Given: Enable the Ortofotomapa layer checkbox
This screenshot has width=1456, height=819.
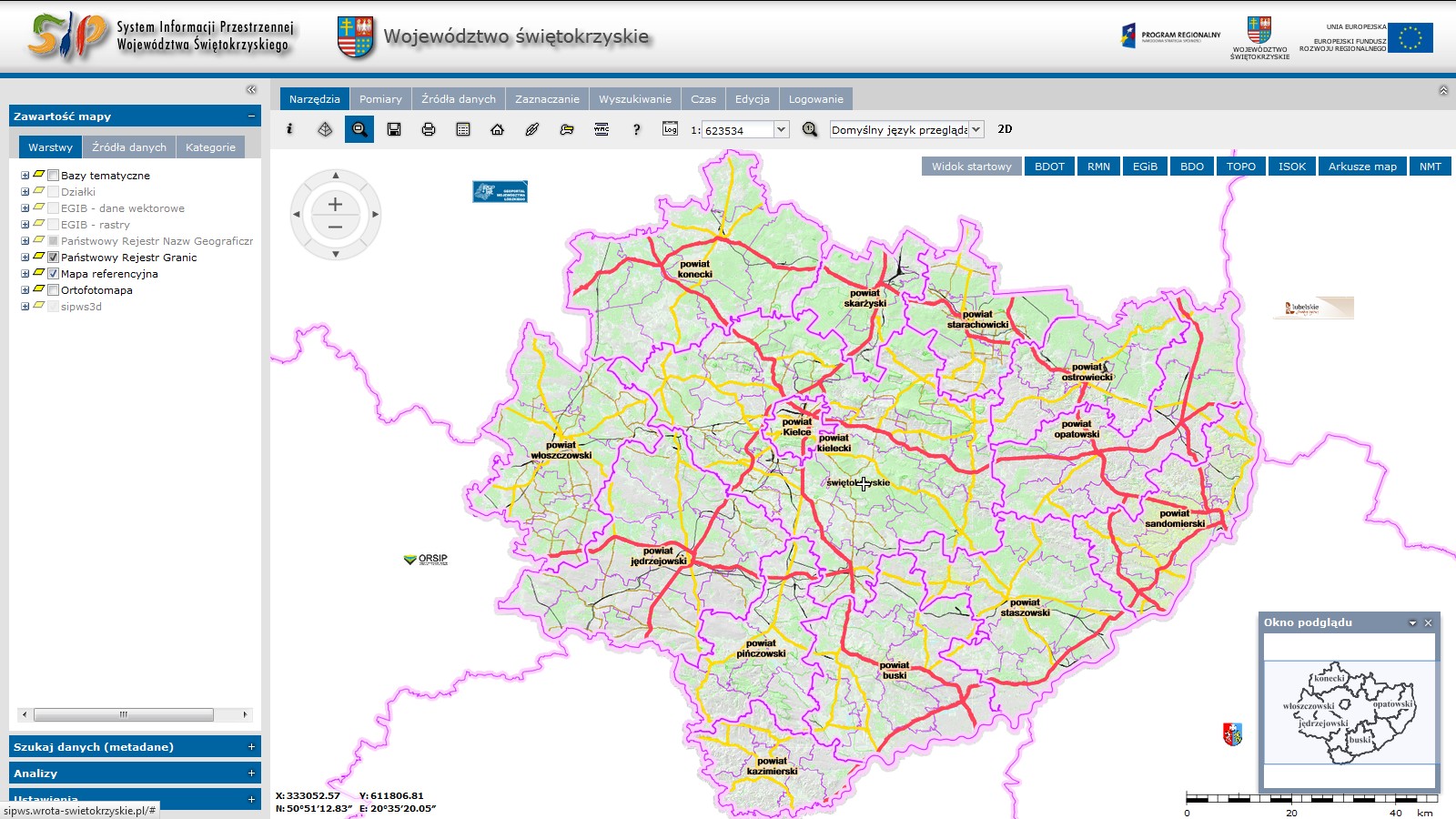Looking at the screenshot, I should 54,290.
